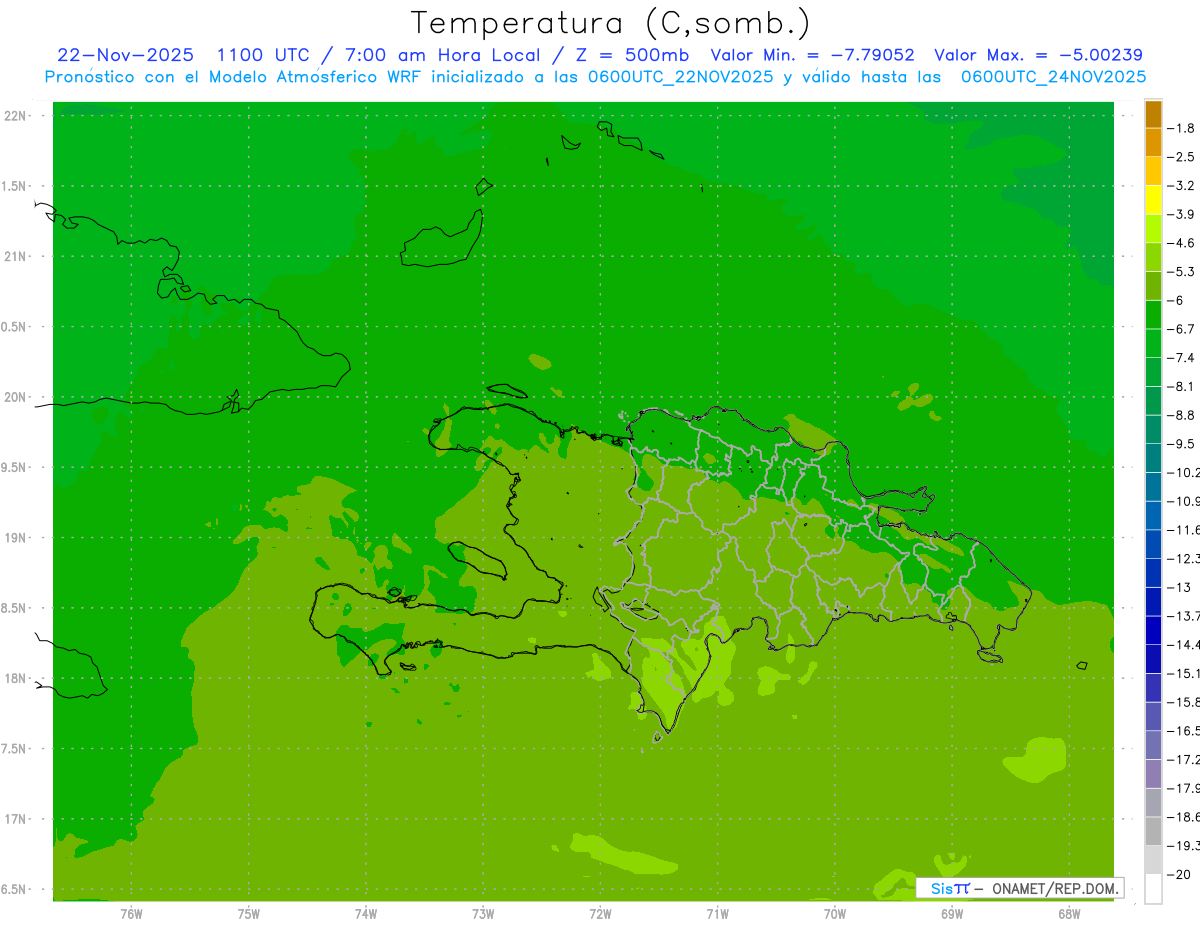1200x927 pixels.
Task: Click the "70W" longitude label
Action: coord(835,914)
